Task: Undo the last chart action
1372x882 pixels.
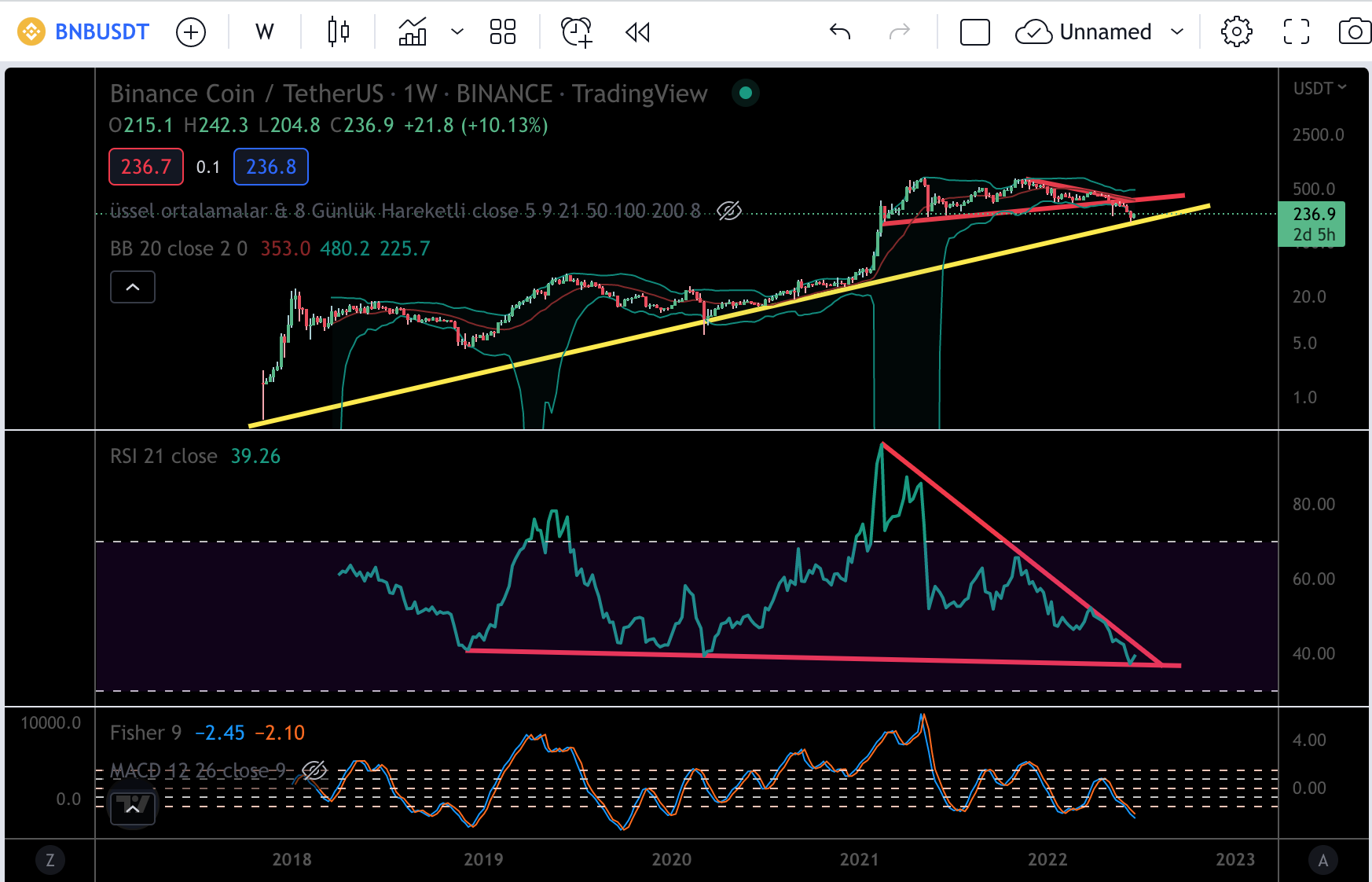Action: (840, 32)
